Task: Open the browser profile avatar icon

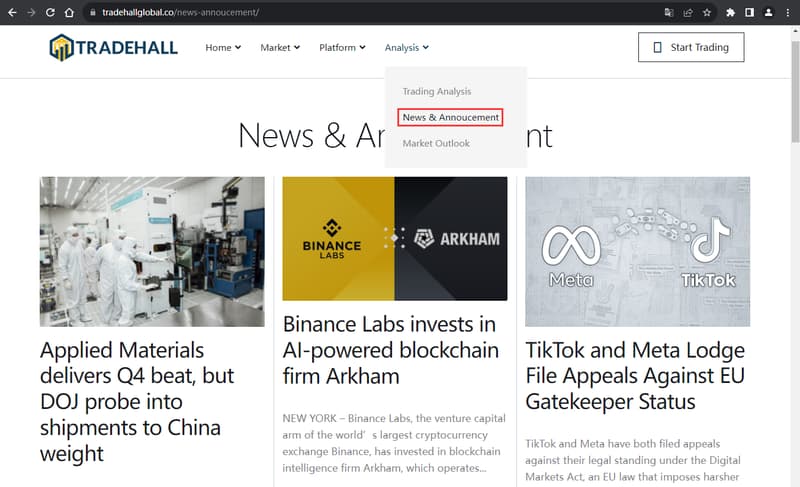Action: click(x=768, y=12)
